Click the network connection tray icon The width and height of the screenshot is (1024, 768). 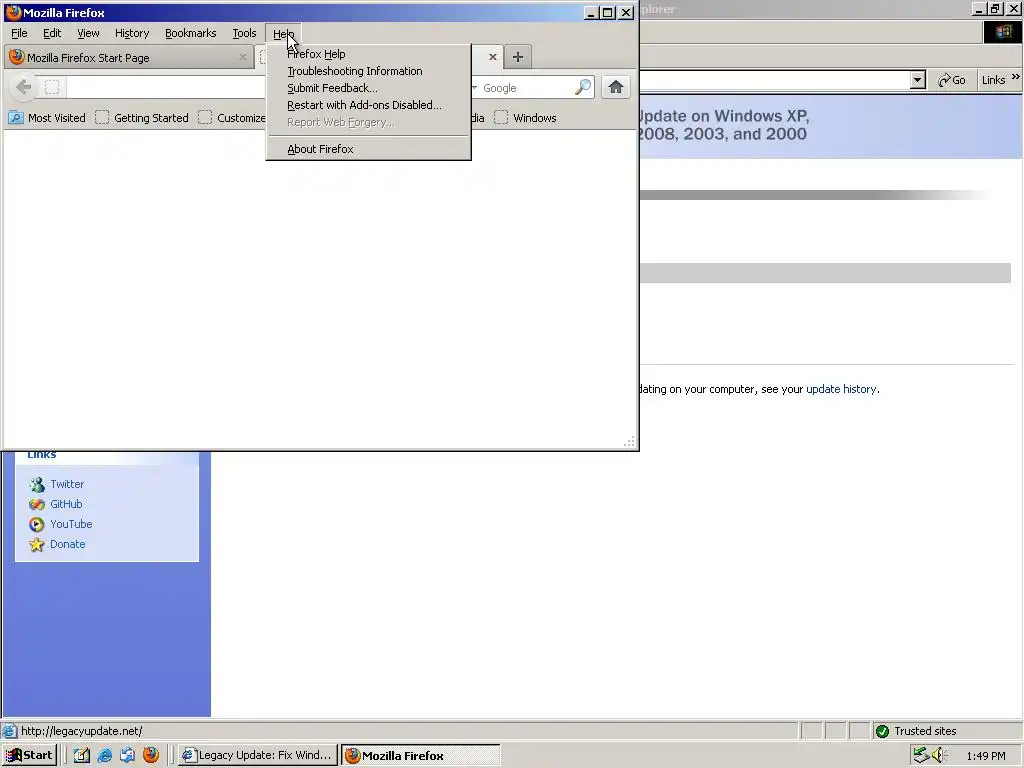[921, 756]
